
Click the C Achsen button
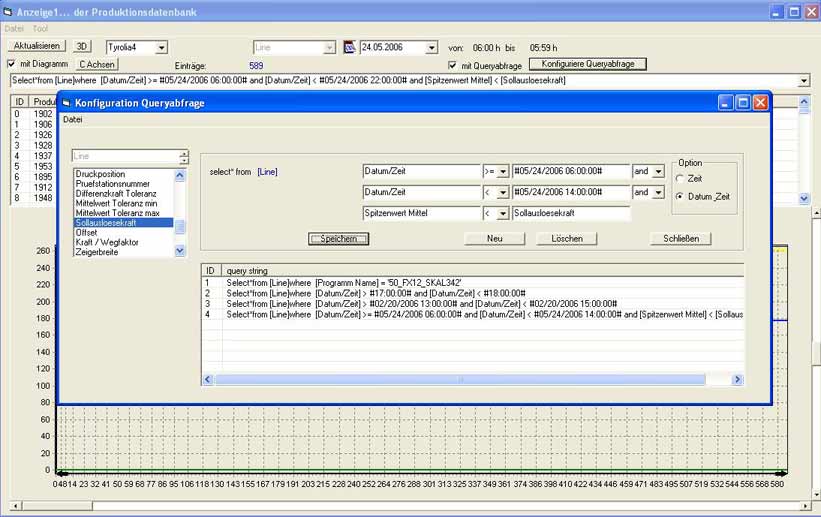[x=97, y=64]
